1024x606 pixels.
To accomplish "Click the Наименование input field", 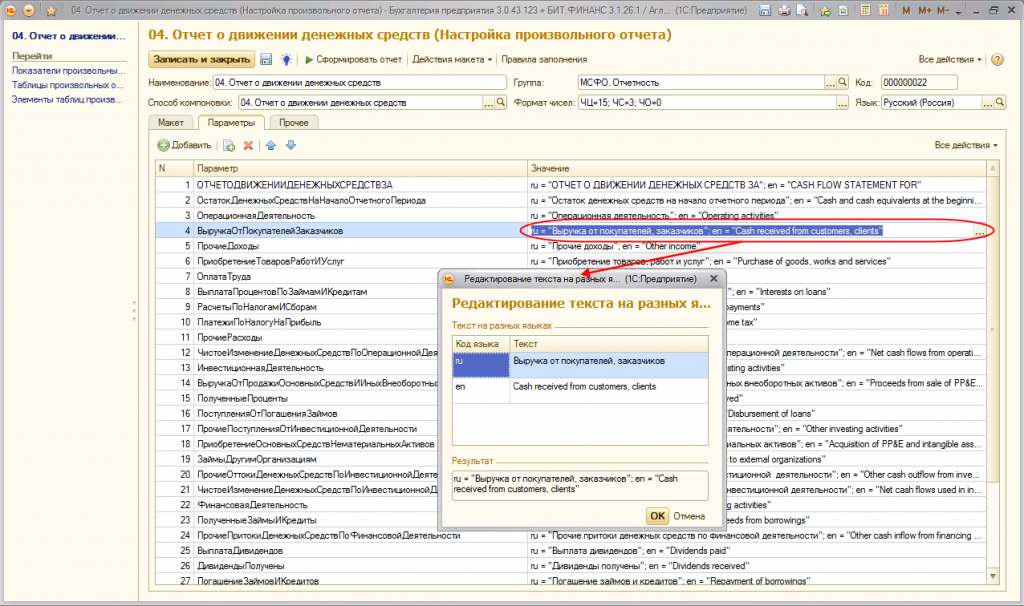I will [361, 82].
